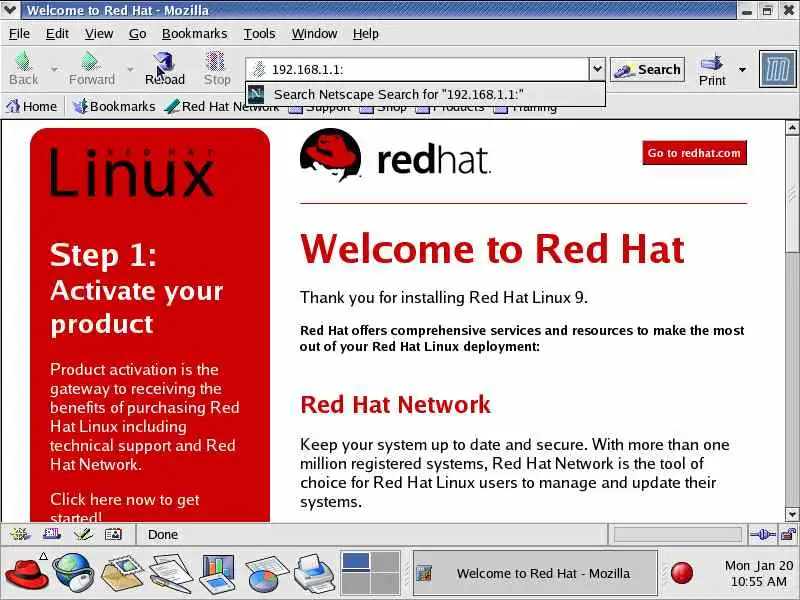The height and width of the screenshot is (600, 800).
Task: Click the security padlock status icon
Action: 789,535
